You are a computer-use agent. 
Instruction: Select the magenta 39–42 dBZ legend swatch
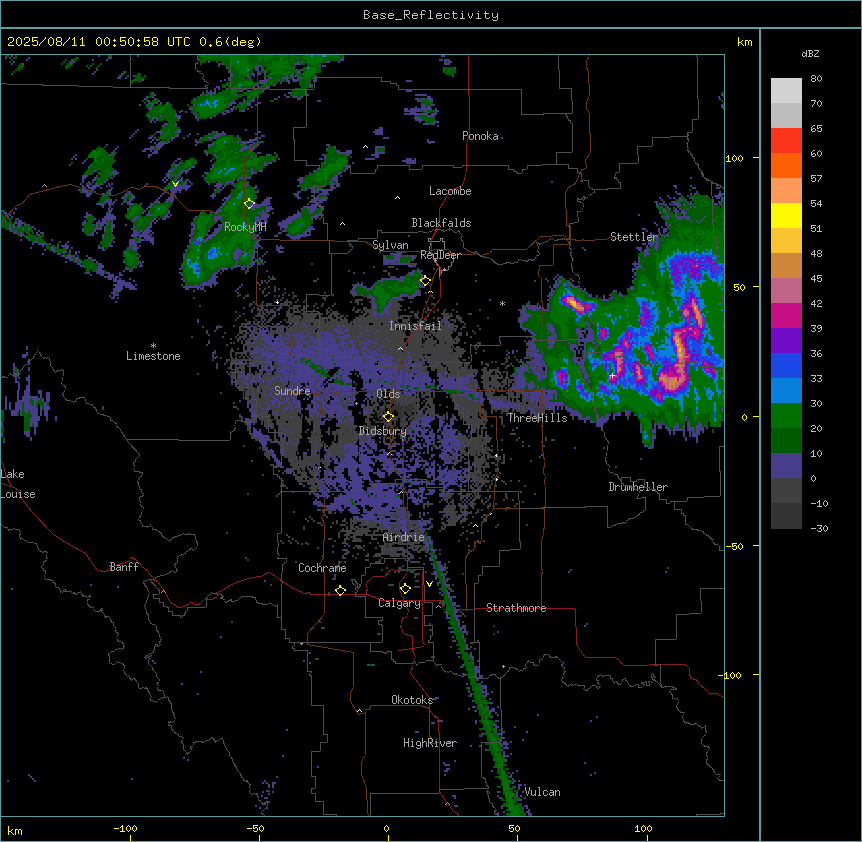[x=786, y=315]
